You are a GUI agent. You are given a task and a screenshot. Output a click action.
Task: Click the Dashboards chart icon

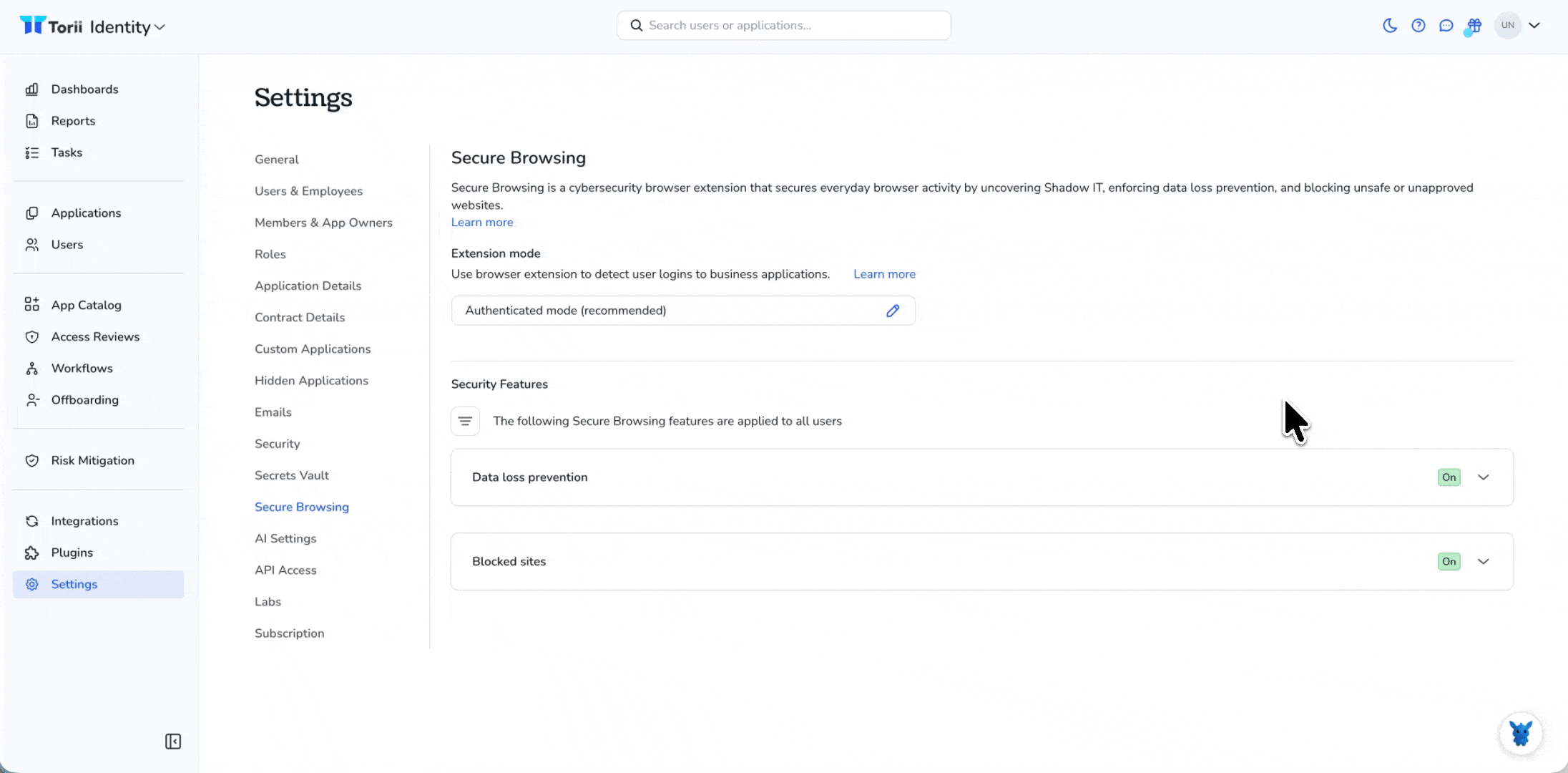(31, 89)
